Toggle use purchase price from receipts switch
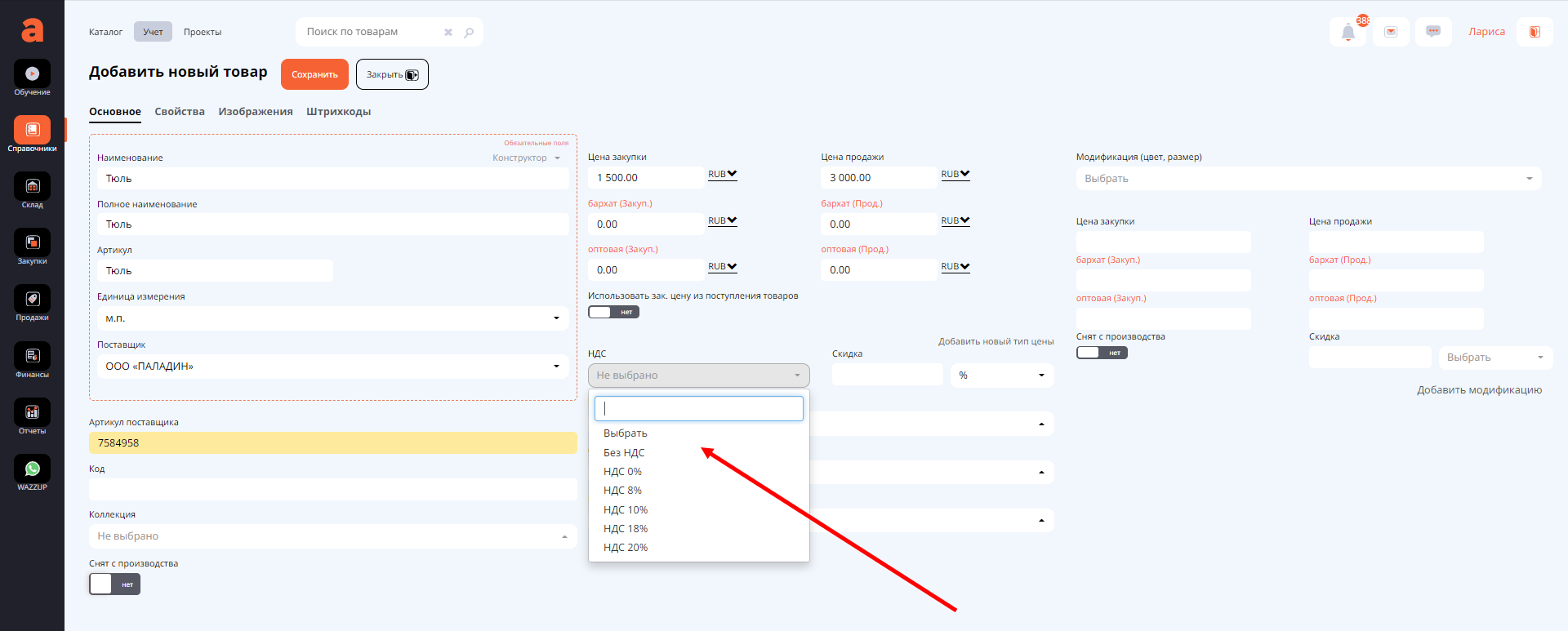This screenshot has width=1568, height=631. pyautogui.click(x=613, y=312)
